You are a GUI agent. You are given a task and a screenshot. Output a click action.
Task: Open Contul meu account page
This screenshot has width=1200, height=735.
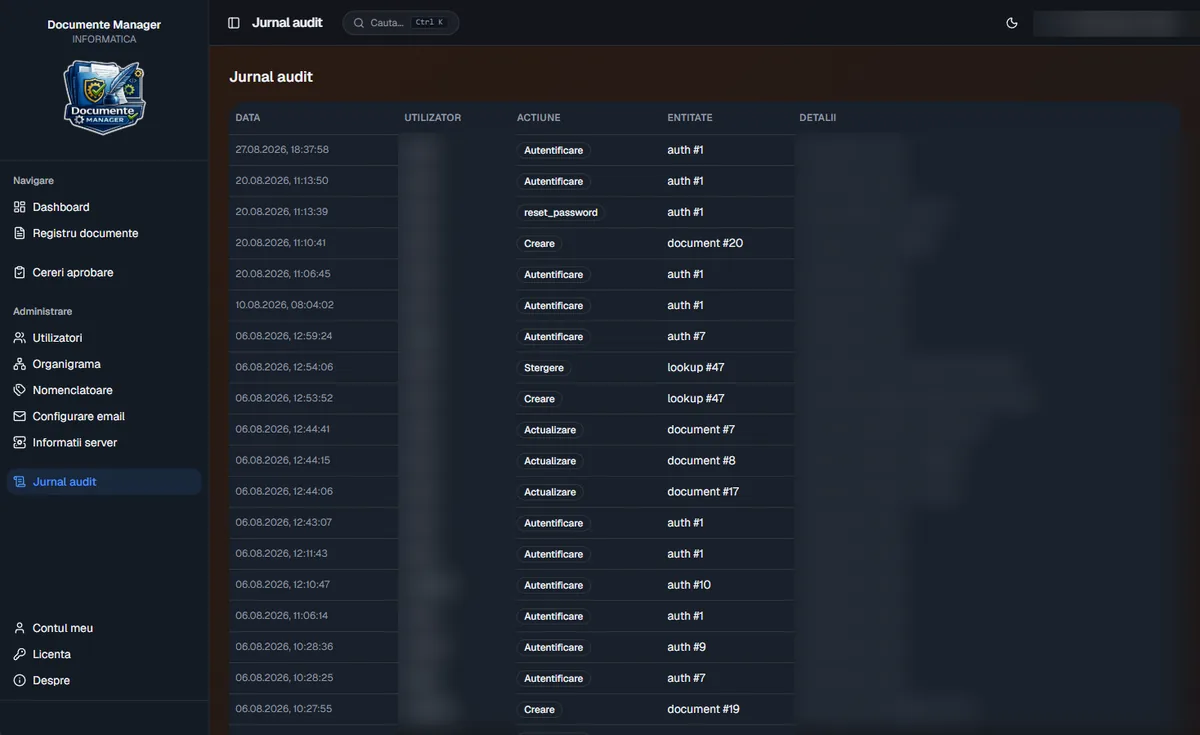pos(104,628)
